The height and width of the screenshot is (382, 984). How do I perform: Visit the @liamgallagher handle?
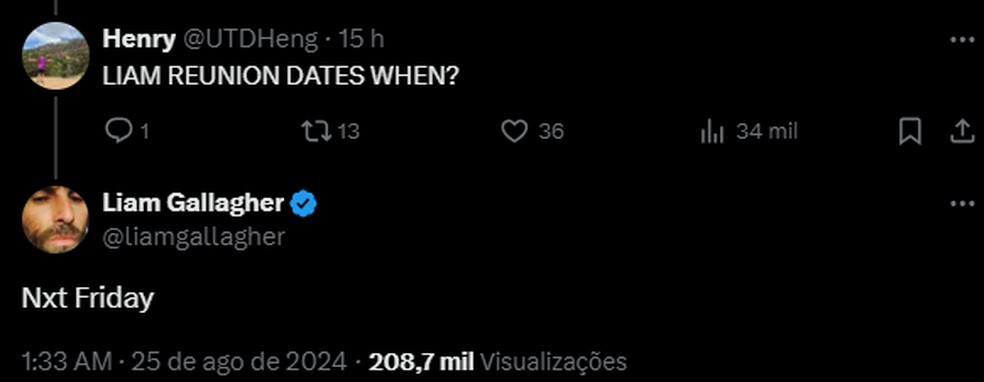(x=193, y=237)
